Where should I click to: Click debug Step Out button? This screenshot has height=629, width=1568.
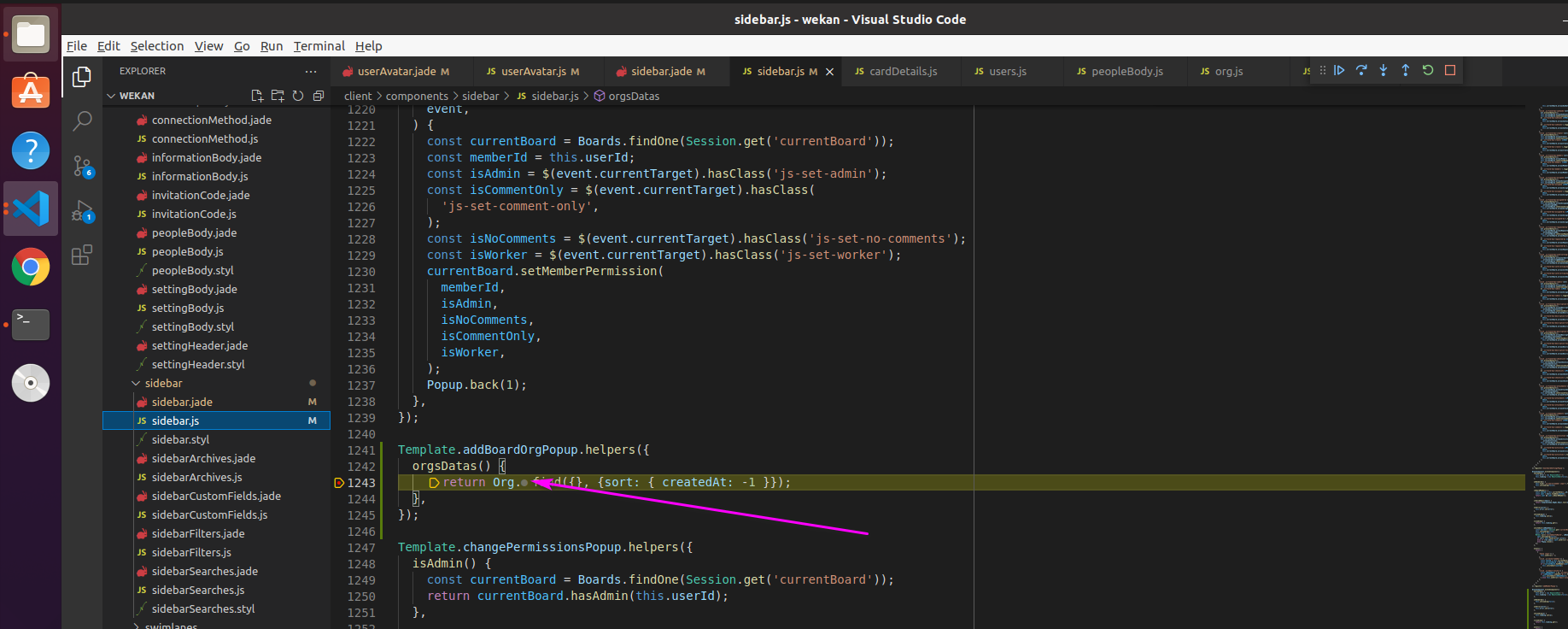[x=1406, y=70]
